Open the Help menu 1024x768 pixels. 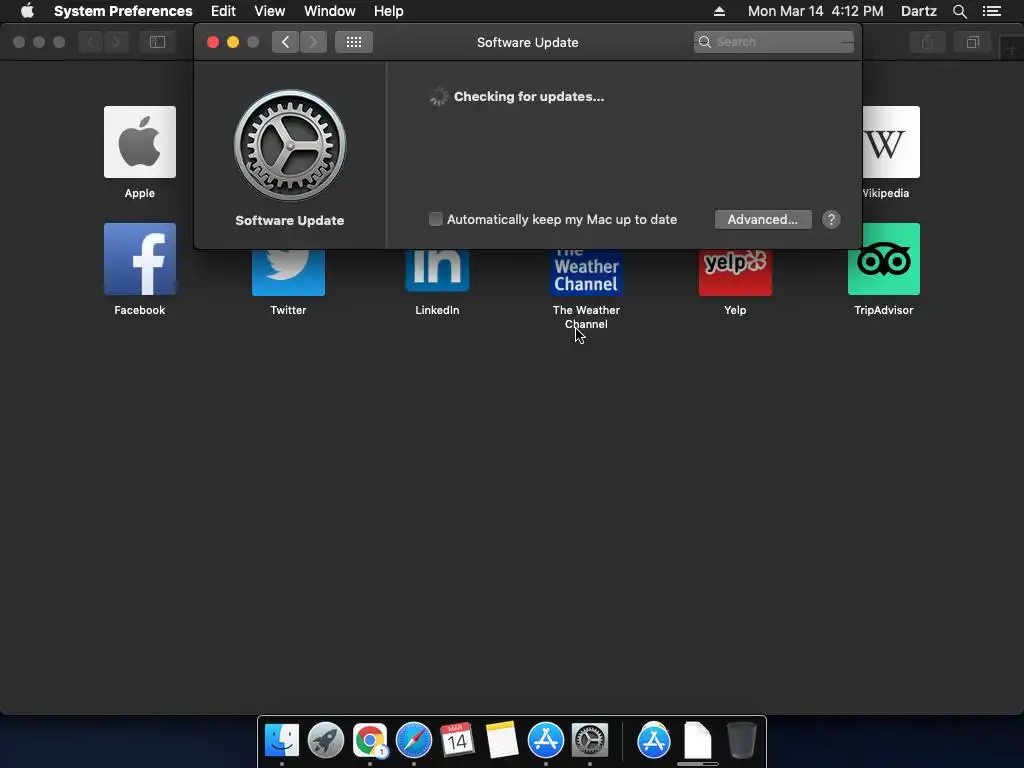tap(389, 11)
